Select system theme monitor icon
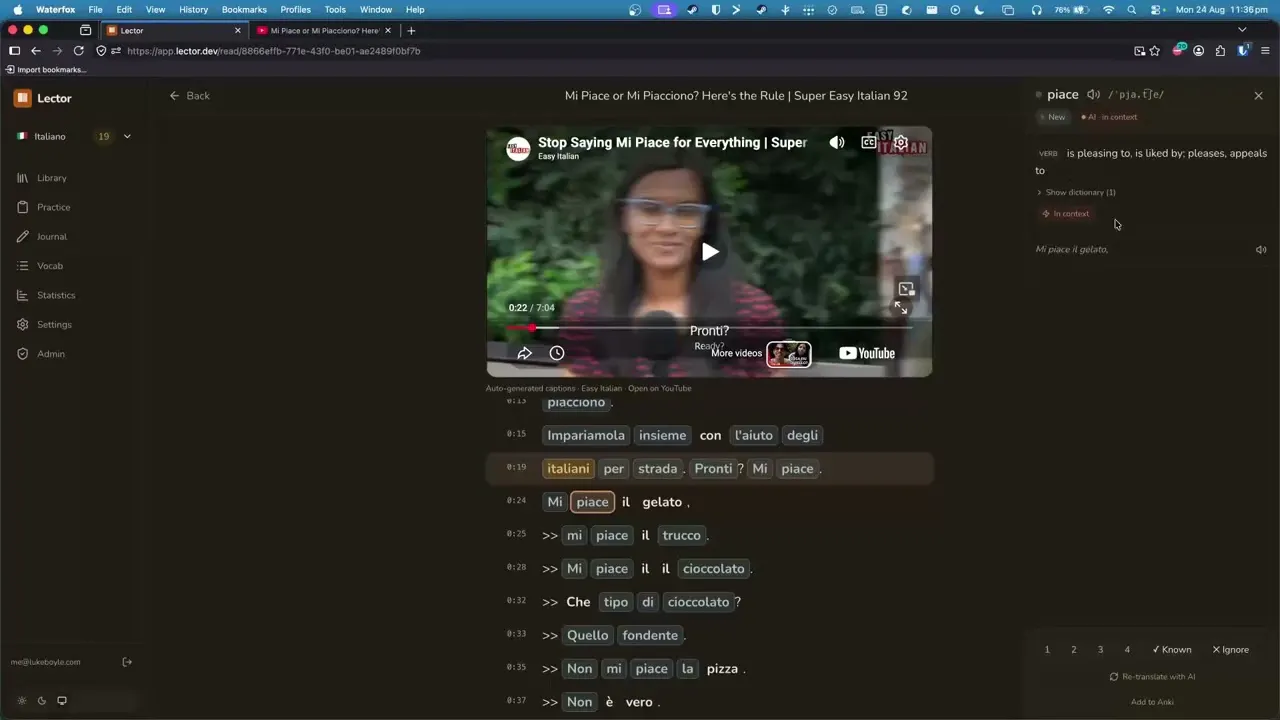 tap(62, 701)
